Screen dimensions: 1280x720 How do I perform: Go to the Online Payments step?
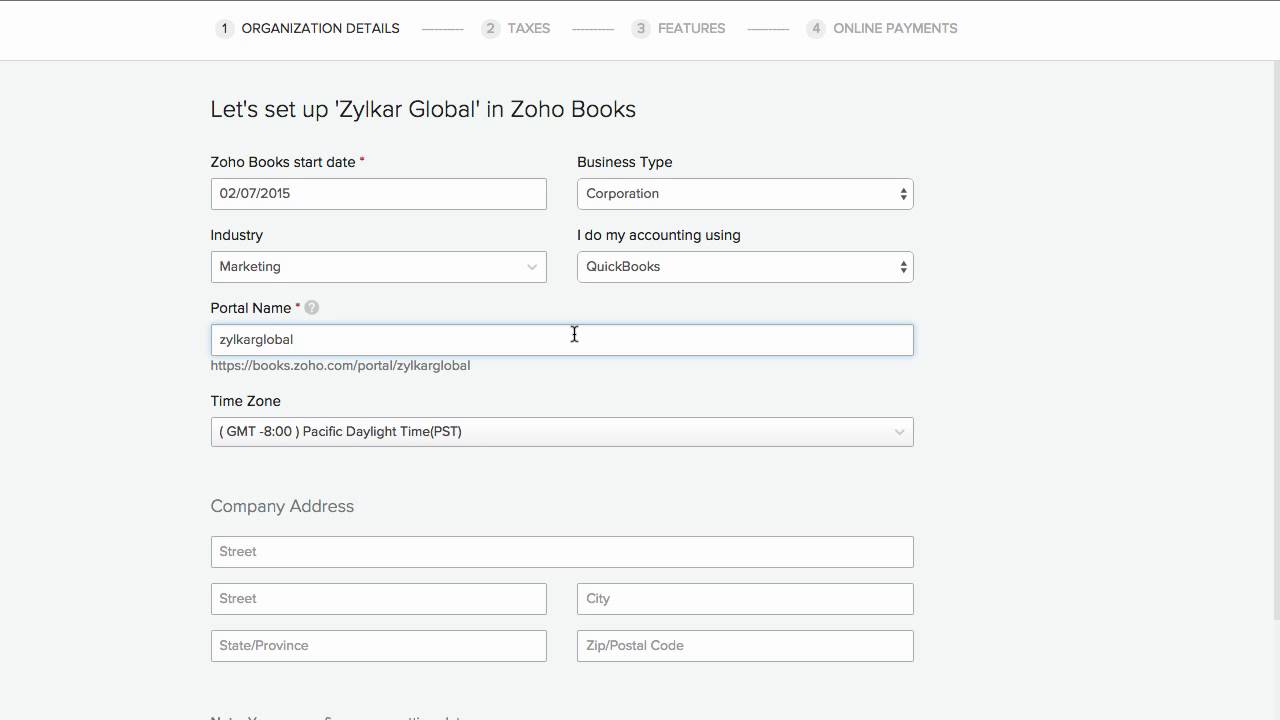[x=882, y=28]
